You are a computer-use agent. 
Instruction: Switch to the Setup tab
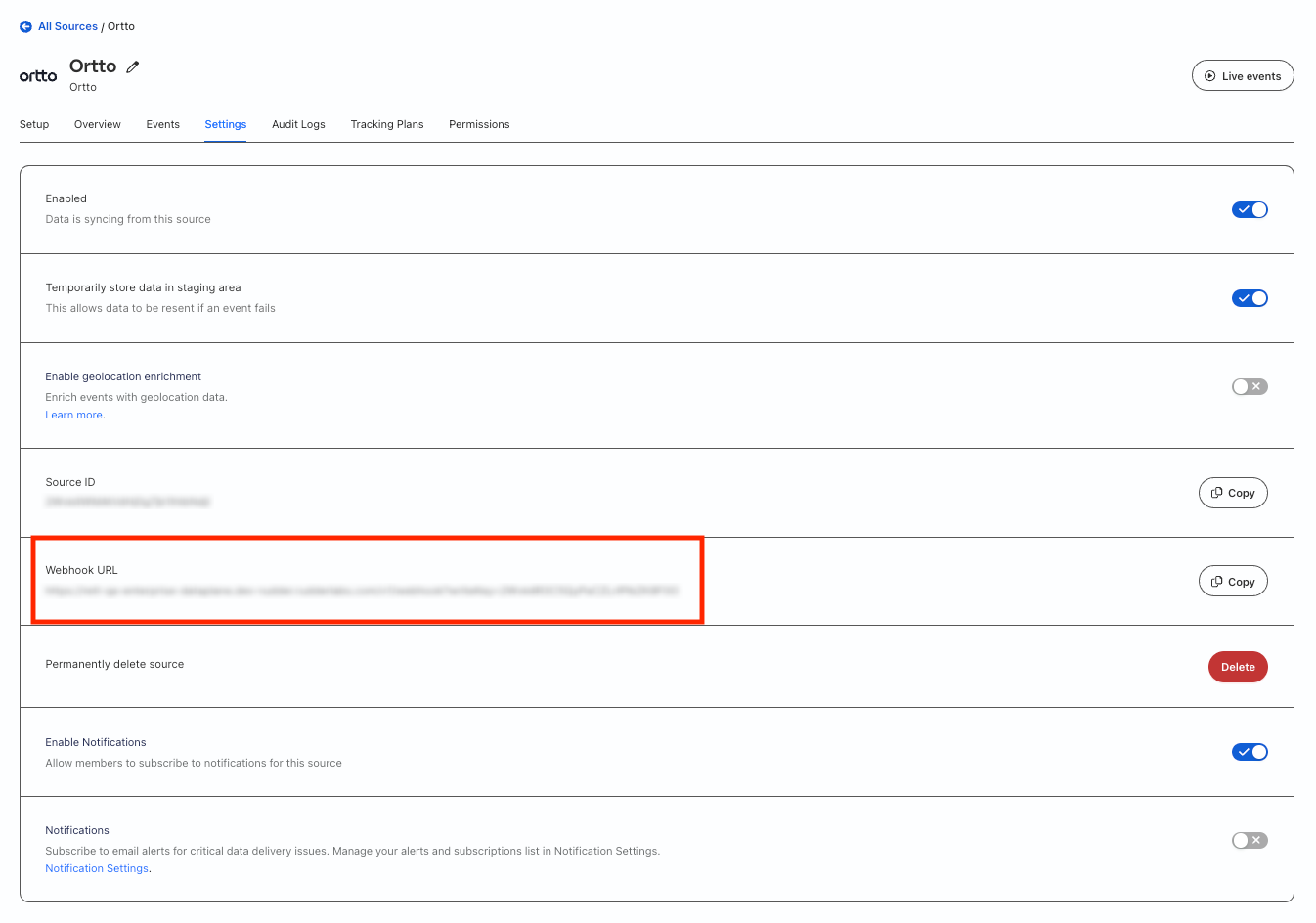pyautogui.click(x=34, y=124)
